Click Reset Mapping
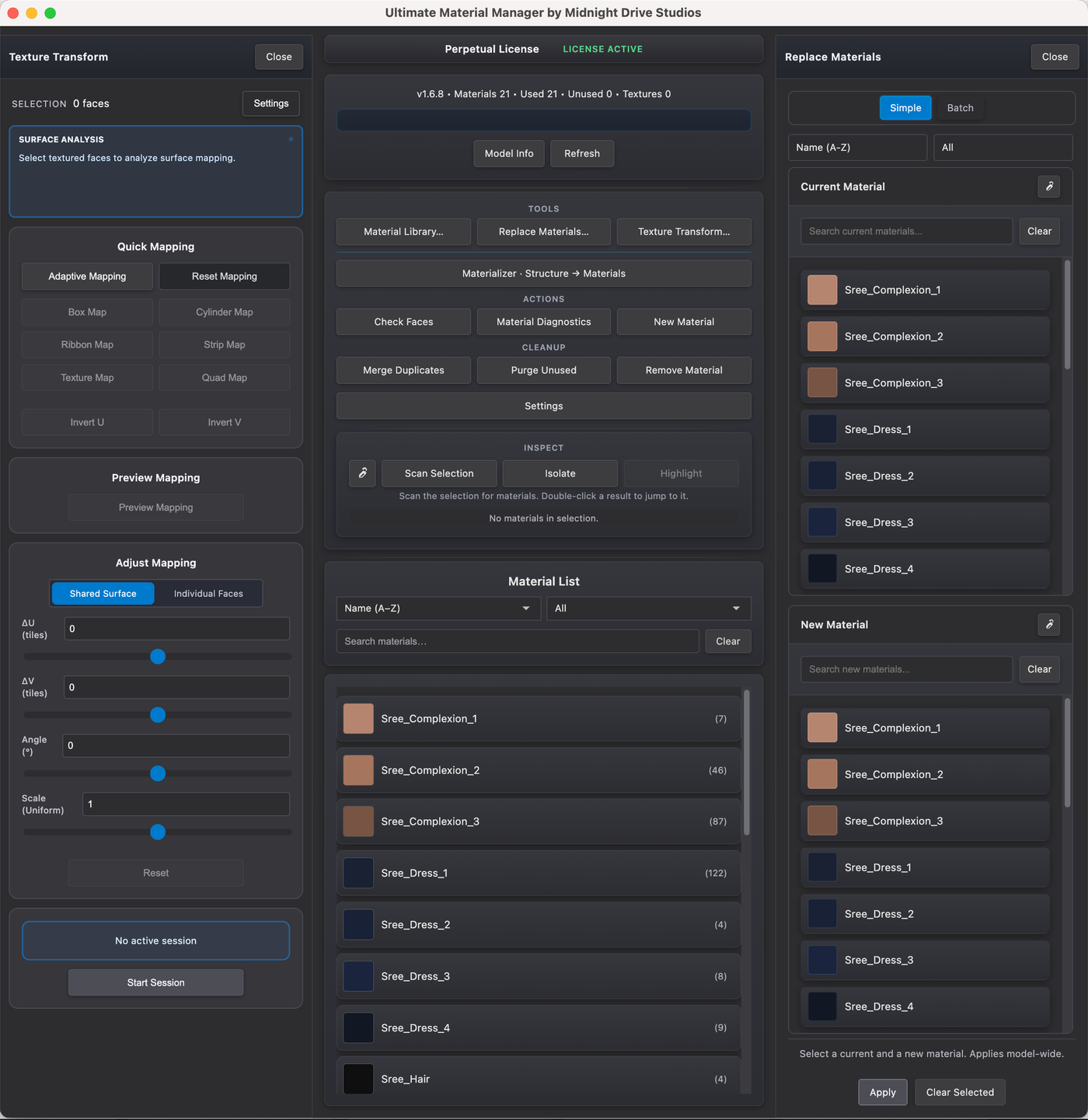Screen dimensions: 1088x1120 225,276
